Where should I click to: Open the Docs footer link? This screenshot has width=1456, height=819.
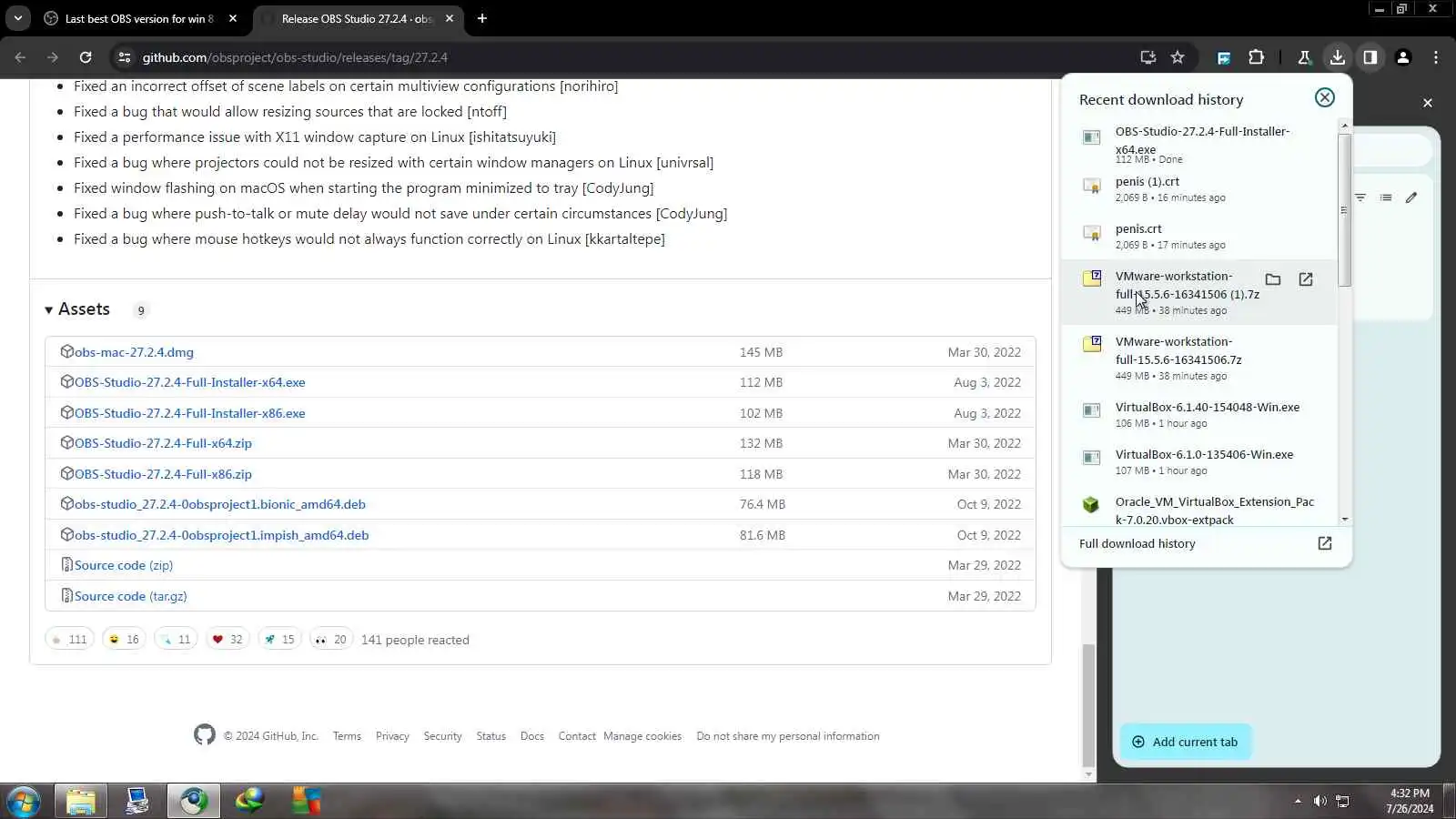pos(532,736)
